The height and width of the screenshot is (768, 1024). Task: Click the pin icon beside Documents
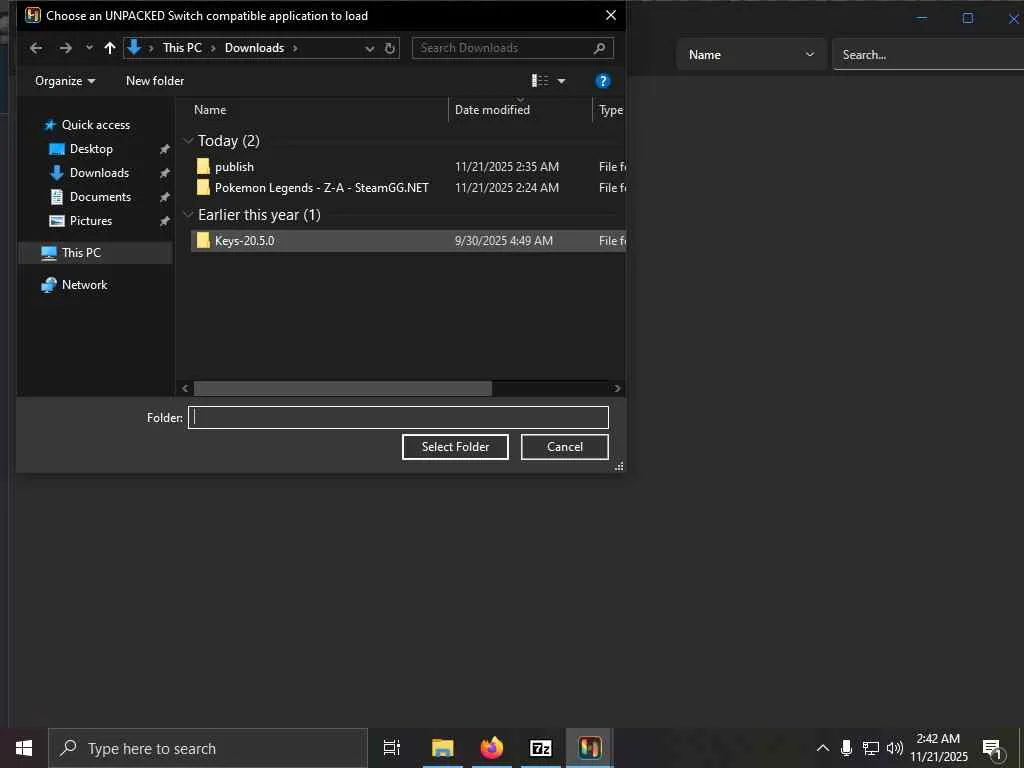tap(165, 197)
